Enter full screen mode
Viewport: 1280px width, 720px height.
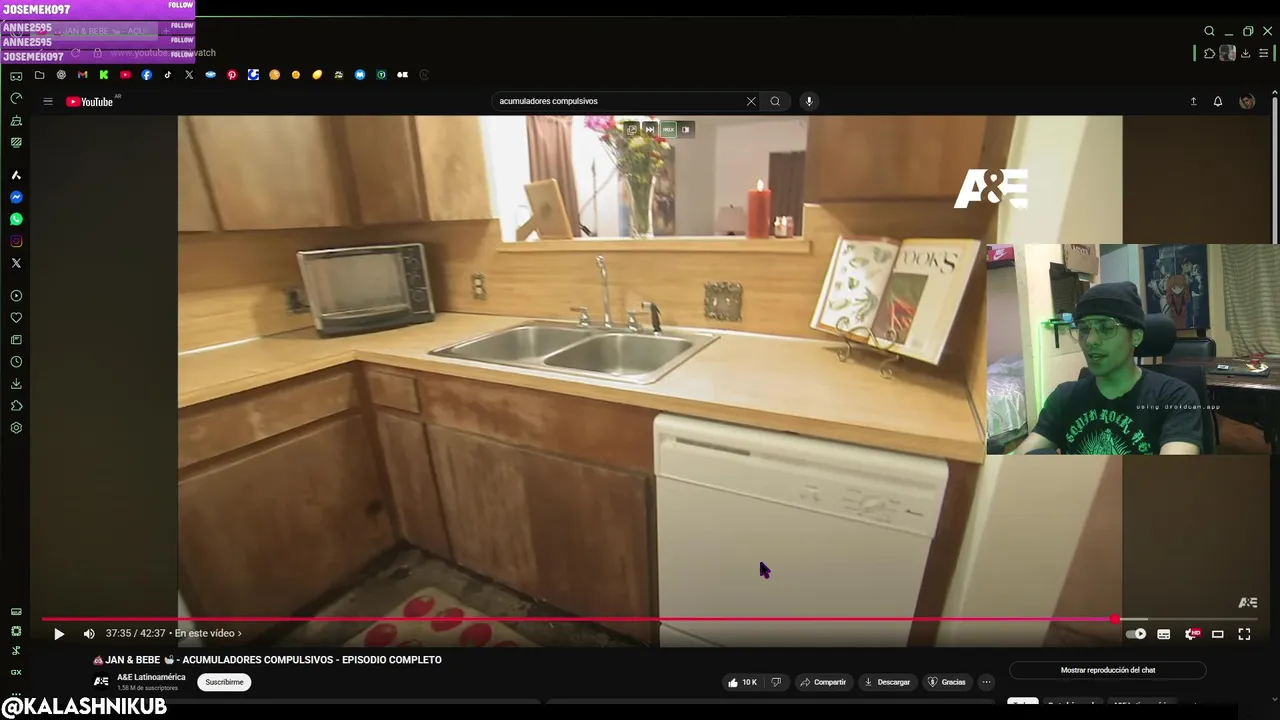tap(1244, 634)
